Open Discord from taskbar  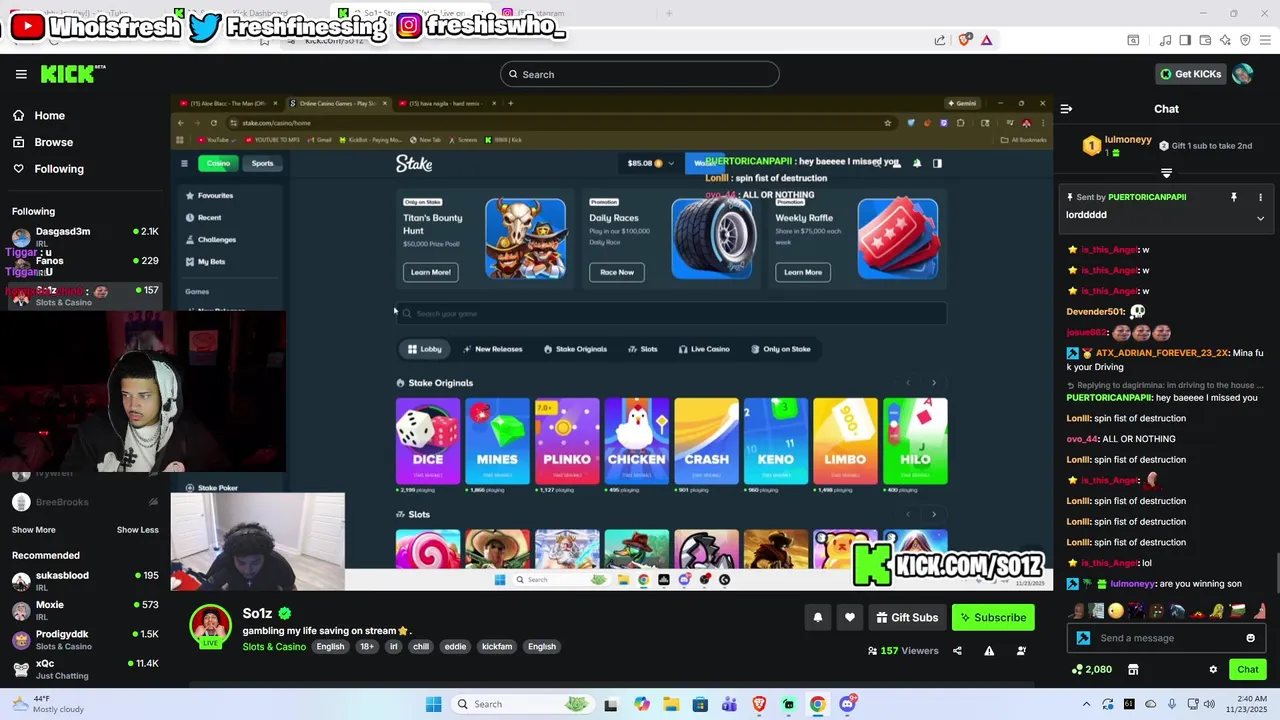(x=847, y=704)
